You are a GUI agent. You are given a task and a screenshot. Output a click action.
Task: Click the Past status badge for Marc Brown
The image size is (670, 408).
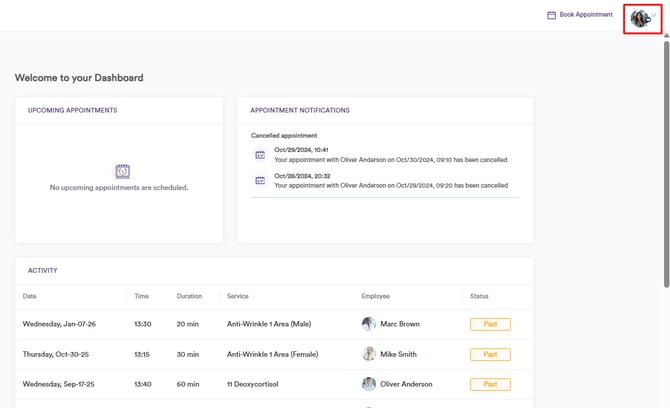(x=490, y=324)
